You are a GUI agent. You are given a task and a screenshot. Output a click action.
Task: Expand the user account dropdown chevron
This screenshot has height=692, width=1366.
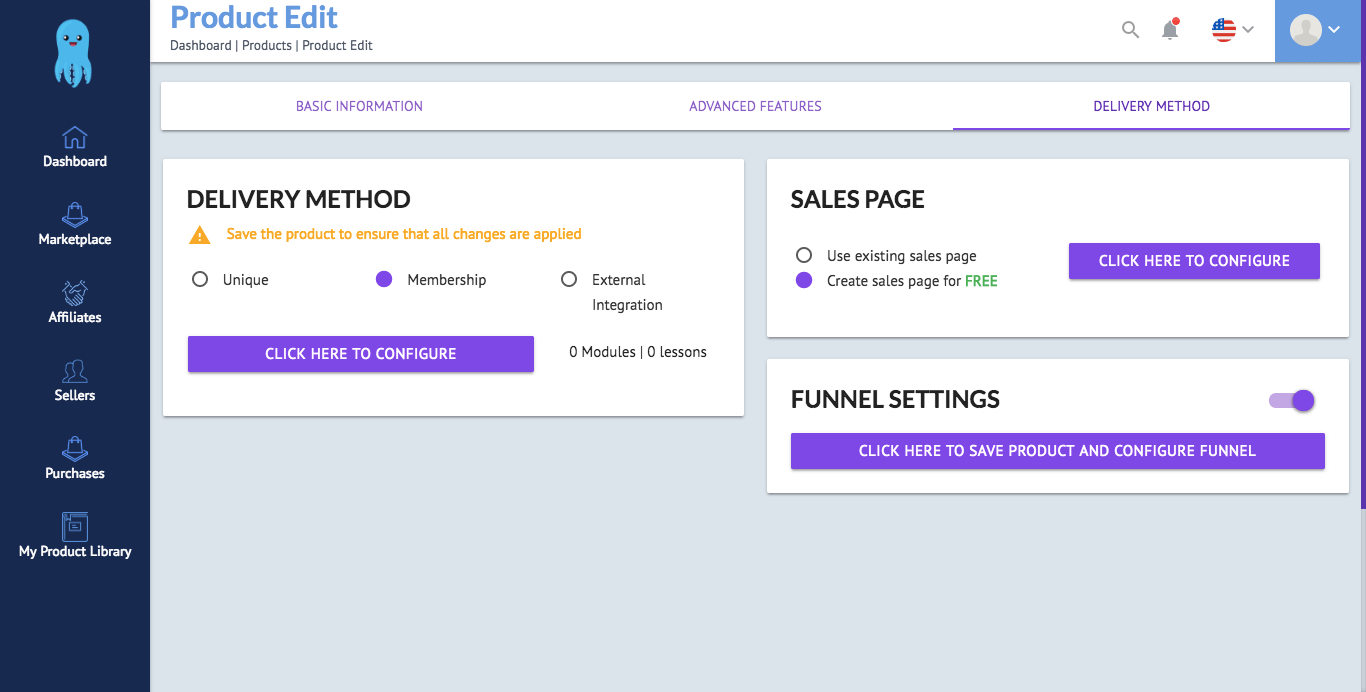tap(1334, 31)
